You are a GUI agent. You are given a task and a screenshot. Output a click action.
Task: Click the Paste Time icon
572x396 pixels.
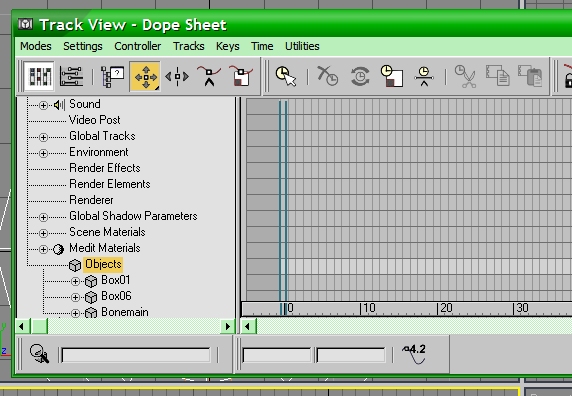click(x=530, y=76)
